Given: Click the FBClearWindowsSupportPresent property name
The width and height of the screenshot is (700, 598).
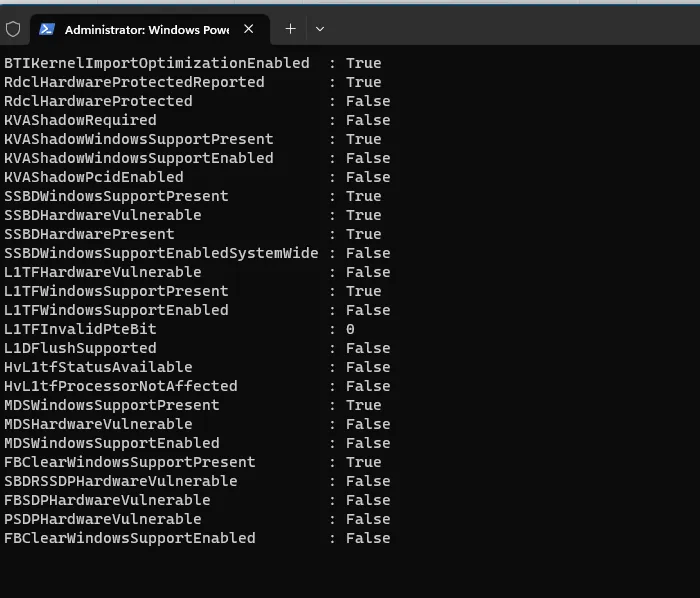Looking at the screenshot, I should click(130, 462).
